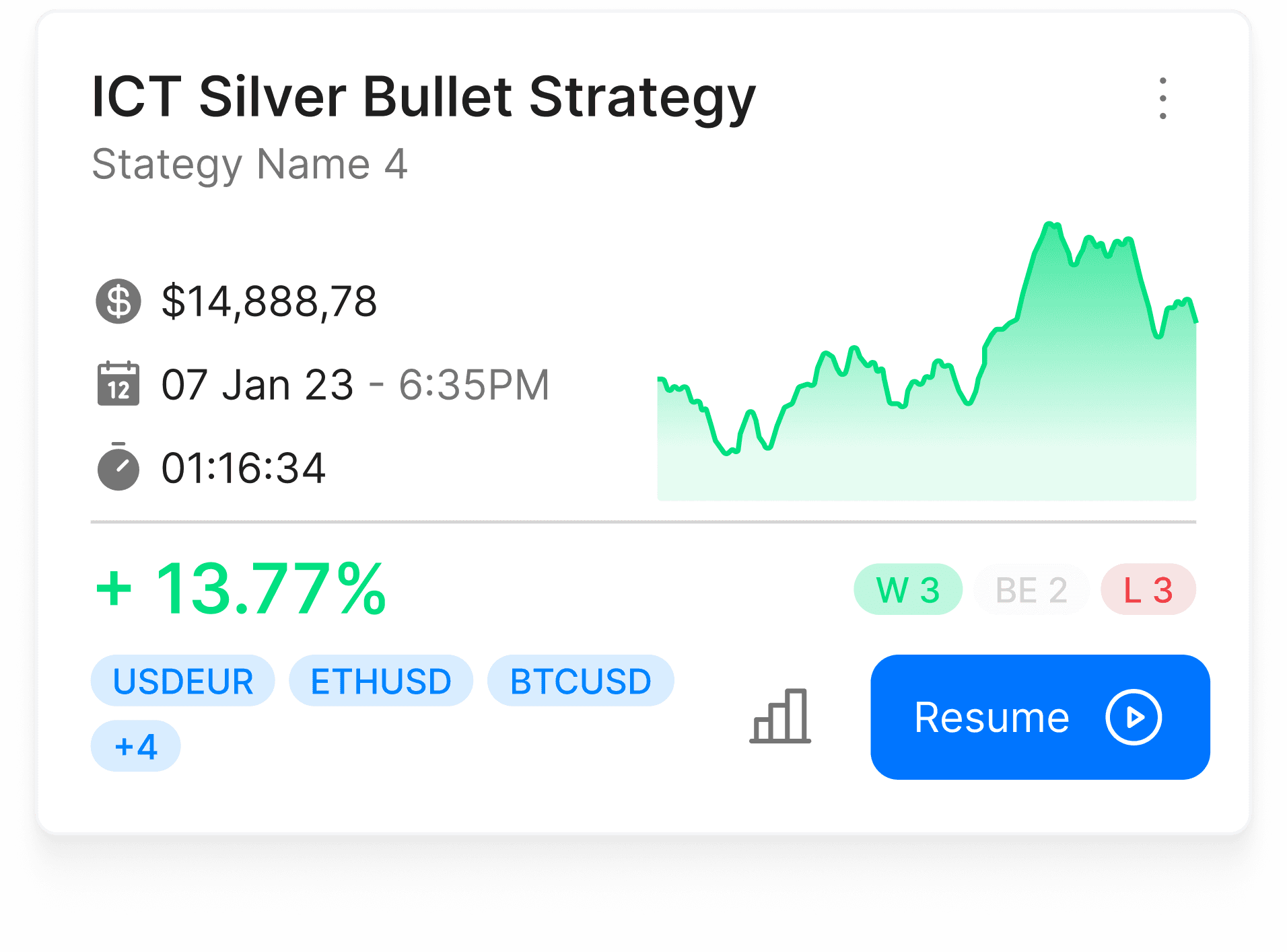Click the stopwatch duration icon
The width and height of the screenshot is (1287, 952).
118,466
